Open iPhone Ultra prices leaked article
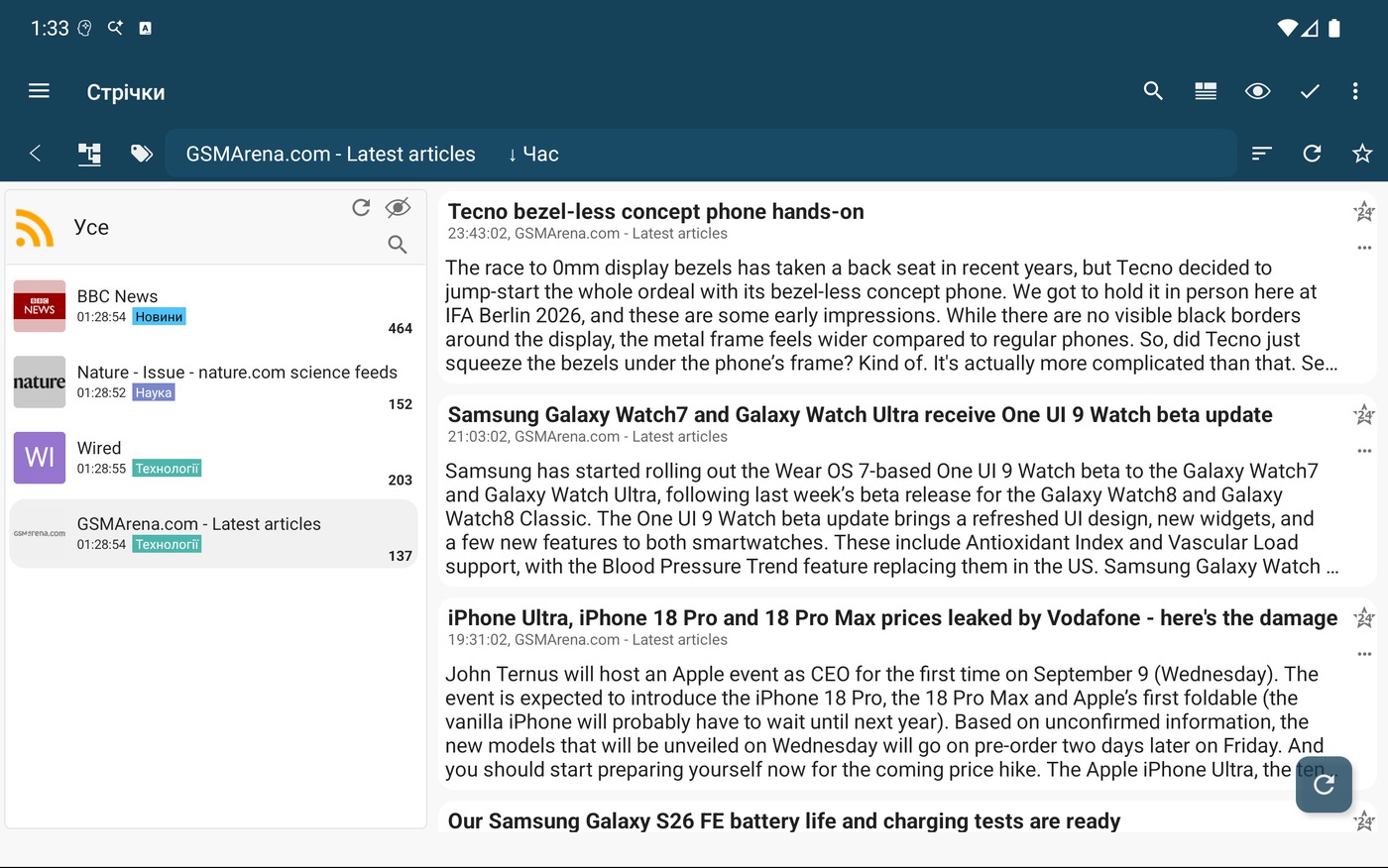1388x868 pixels. pos(892,617)
